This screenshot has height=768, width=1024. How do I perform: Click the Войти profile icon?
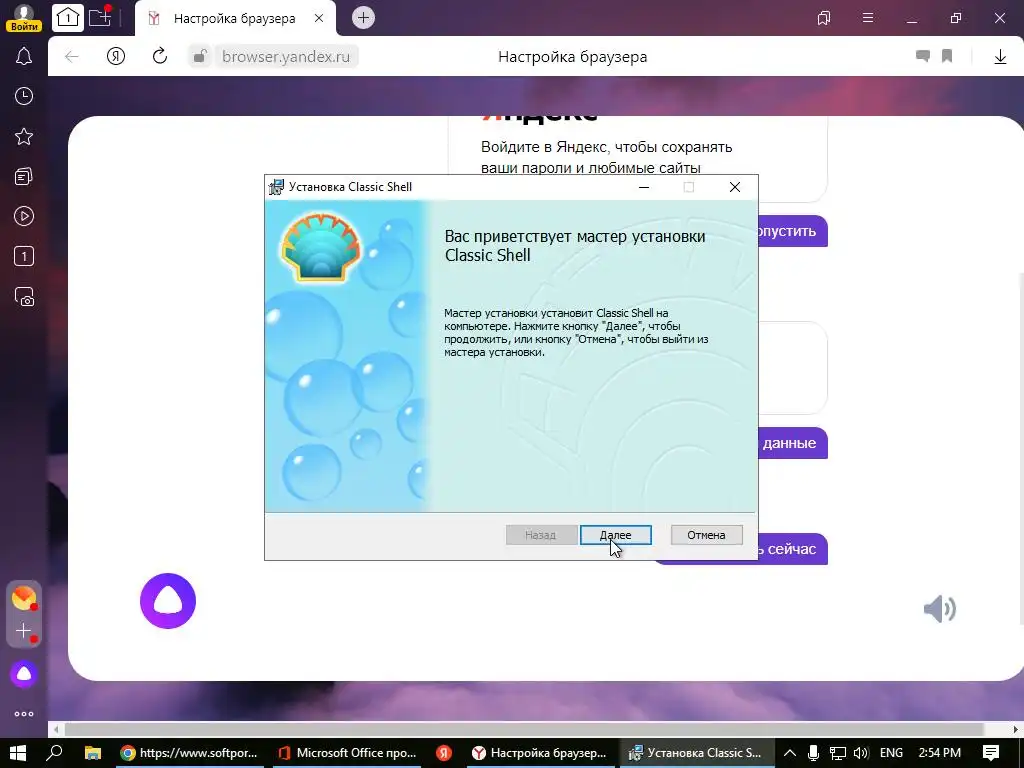point(24,18)
